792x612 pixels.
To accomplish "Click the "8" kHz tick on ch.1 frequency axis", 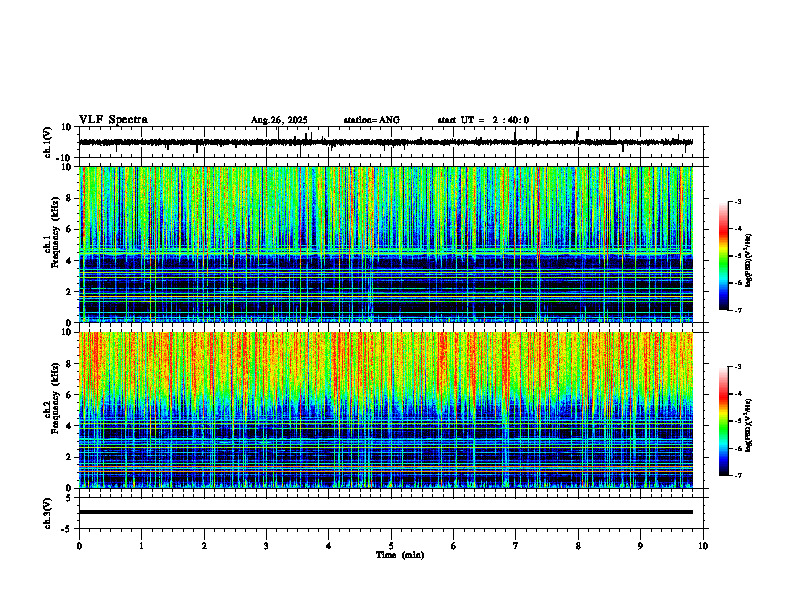I will [70, 198].
